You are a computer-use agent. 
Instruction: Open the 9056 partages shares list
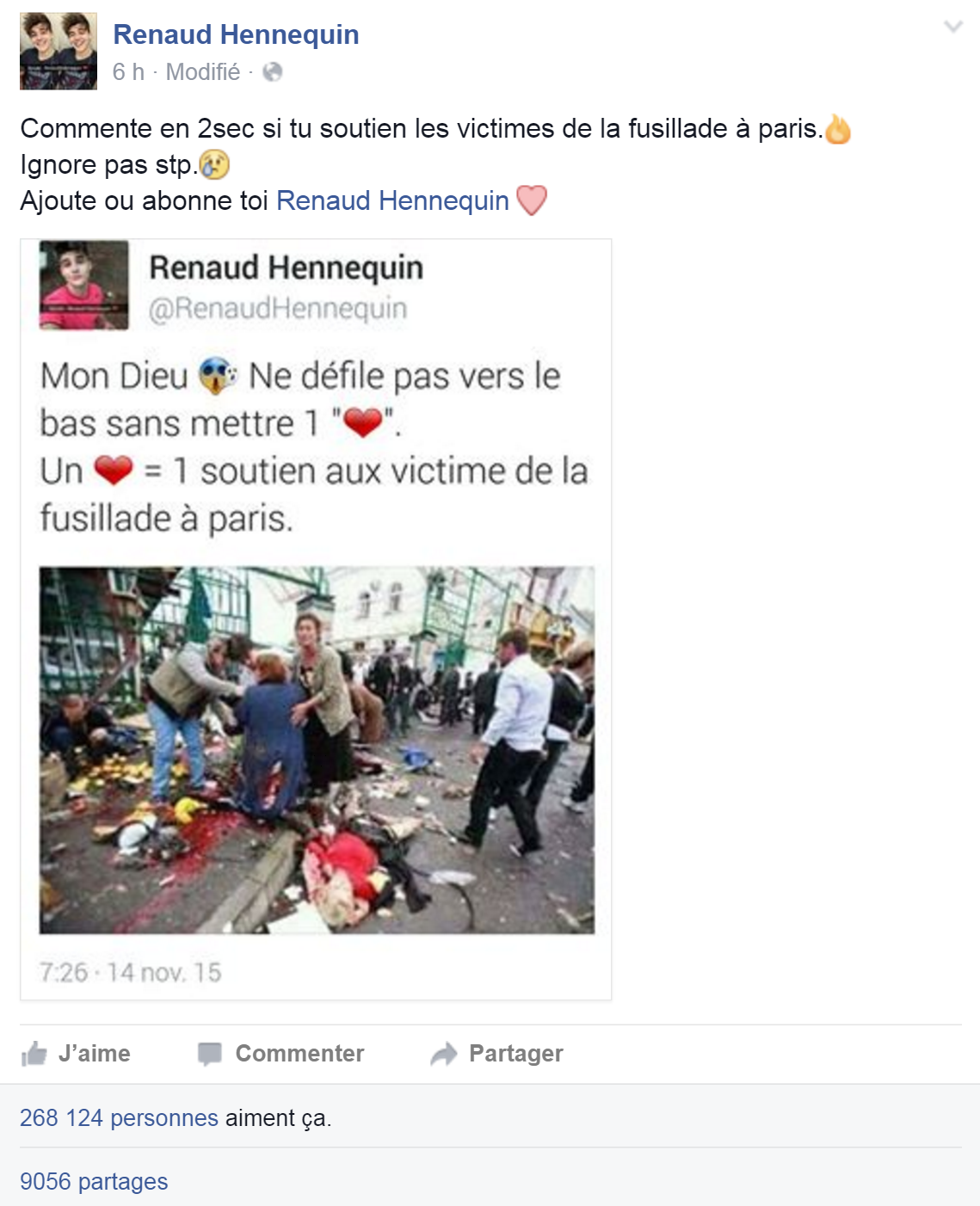click(94, 1182)
